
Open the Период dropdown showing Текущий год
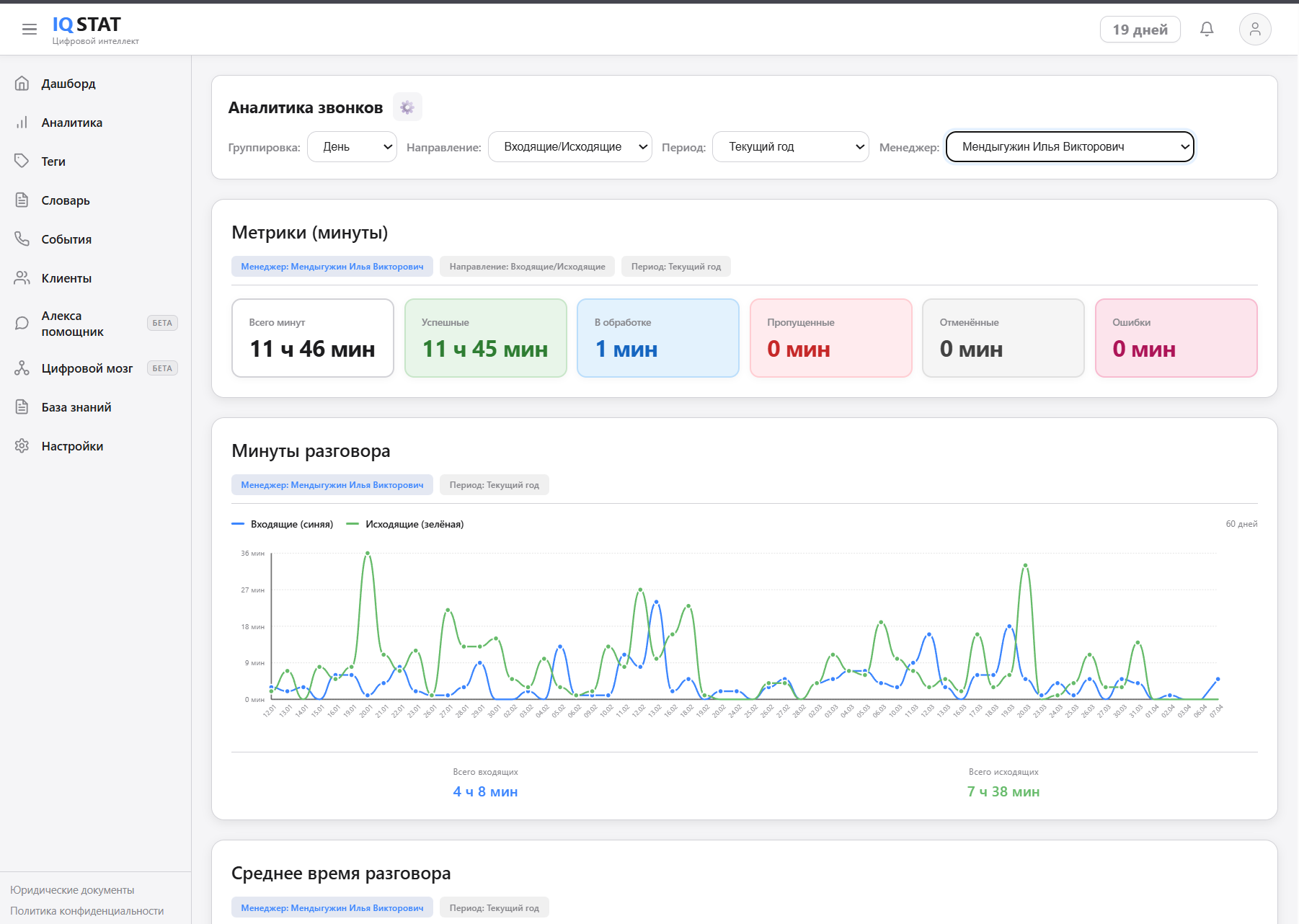(x=790, y=147)
